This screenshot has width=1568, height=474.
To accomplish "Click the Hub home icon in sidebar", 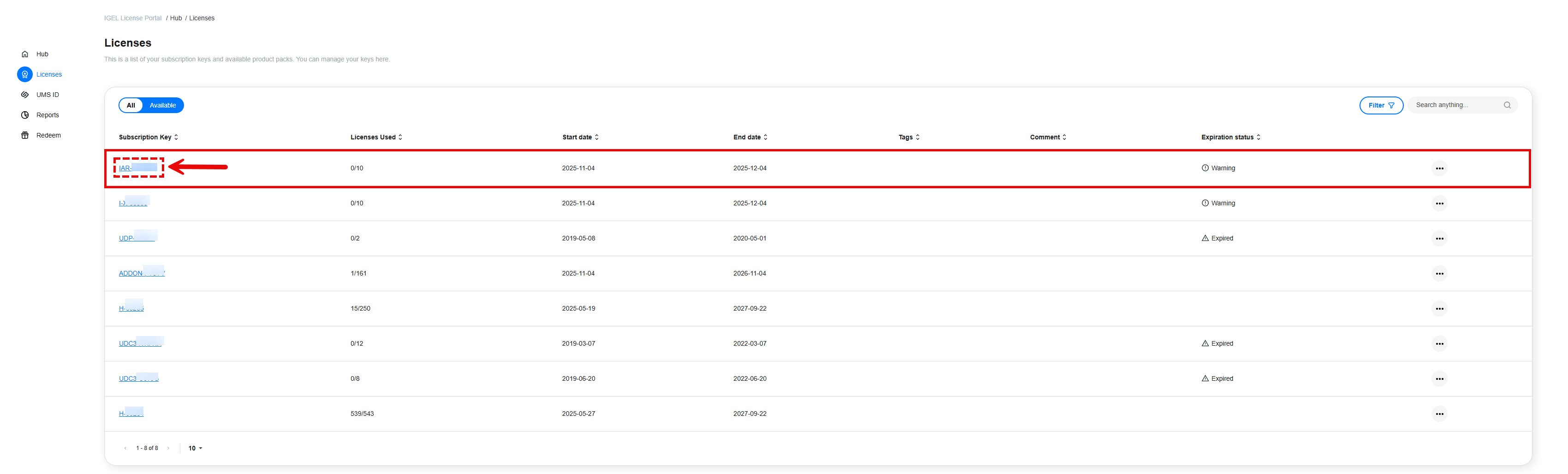I will click(25, 54).
